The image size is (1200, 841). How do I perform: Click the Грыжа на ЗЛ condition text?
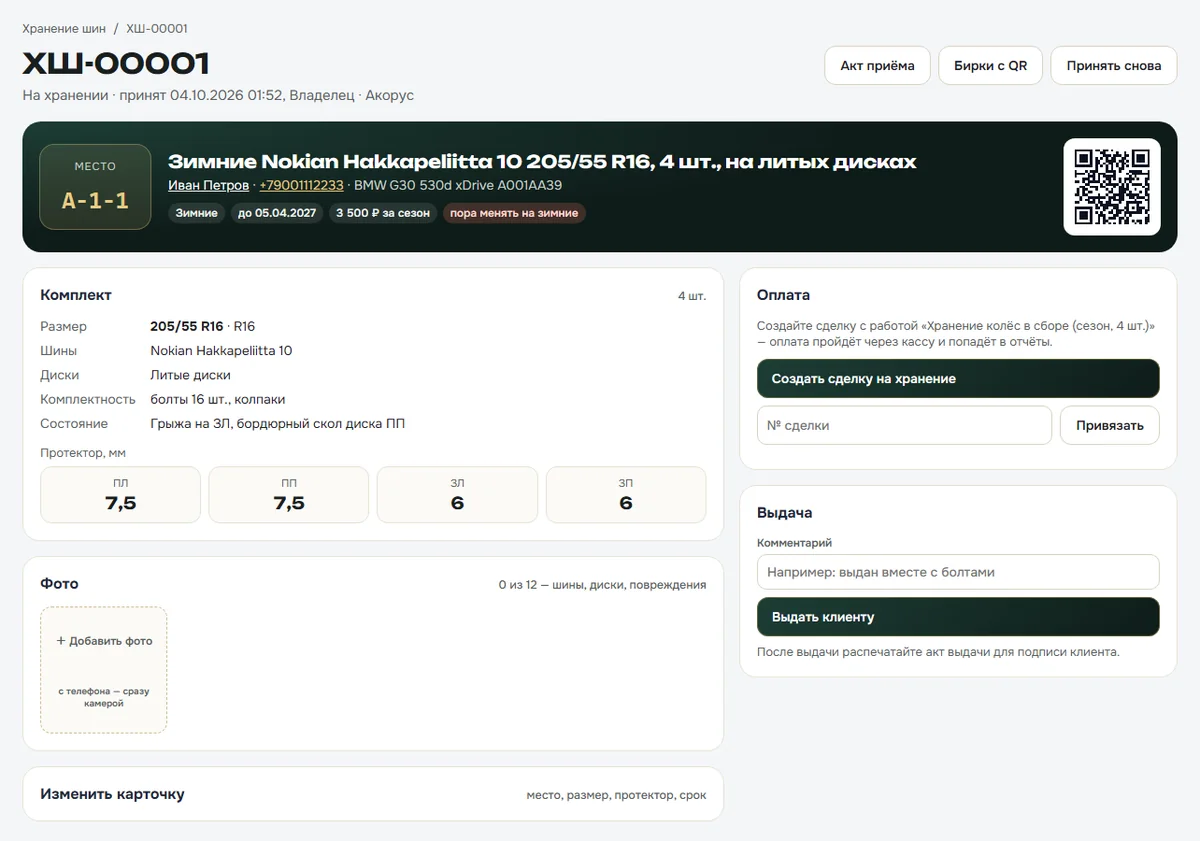tap(277, 424)
